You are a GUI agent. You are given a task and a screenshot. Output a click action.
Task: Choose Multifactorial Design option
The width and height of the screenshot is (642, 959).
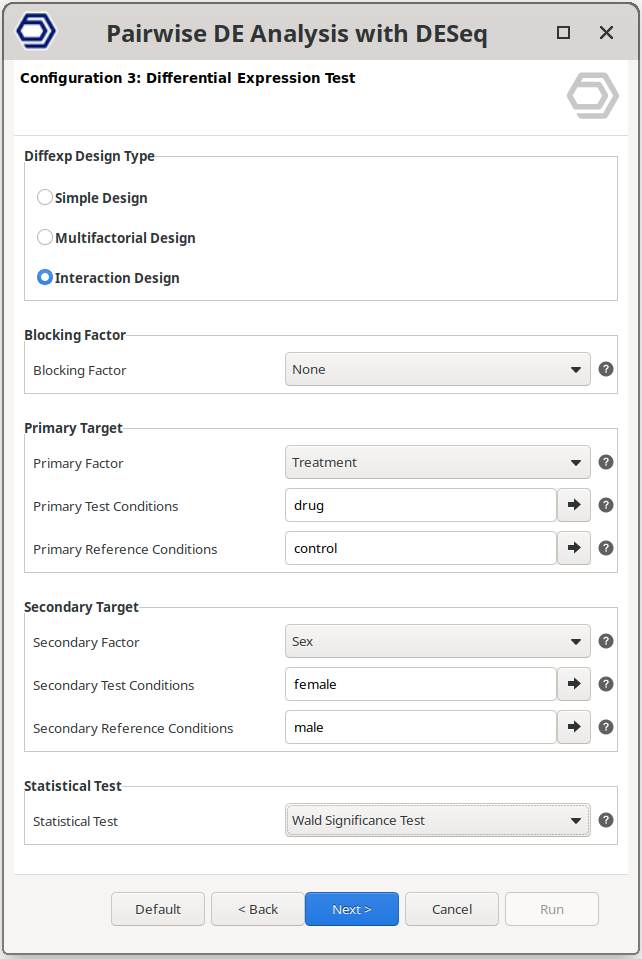point(45,238)
